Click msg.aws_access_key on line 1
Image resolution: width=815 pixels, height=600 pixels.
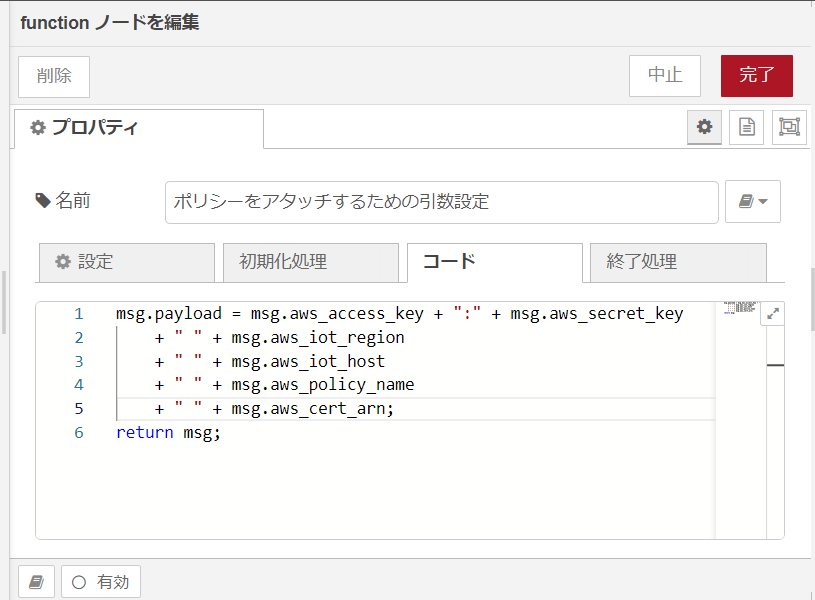337,314
